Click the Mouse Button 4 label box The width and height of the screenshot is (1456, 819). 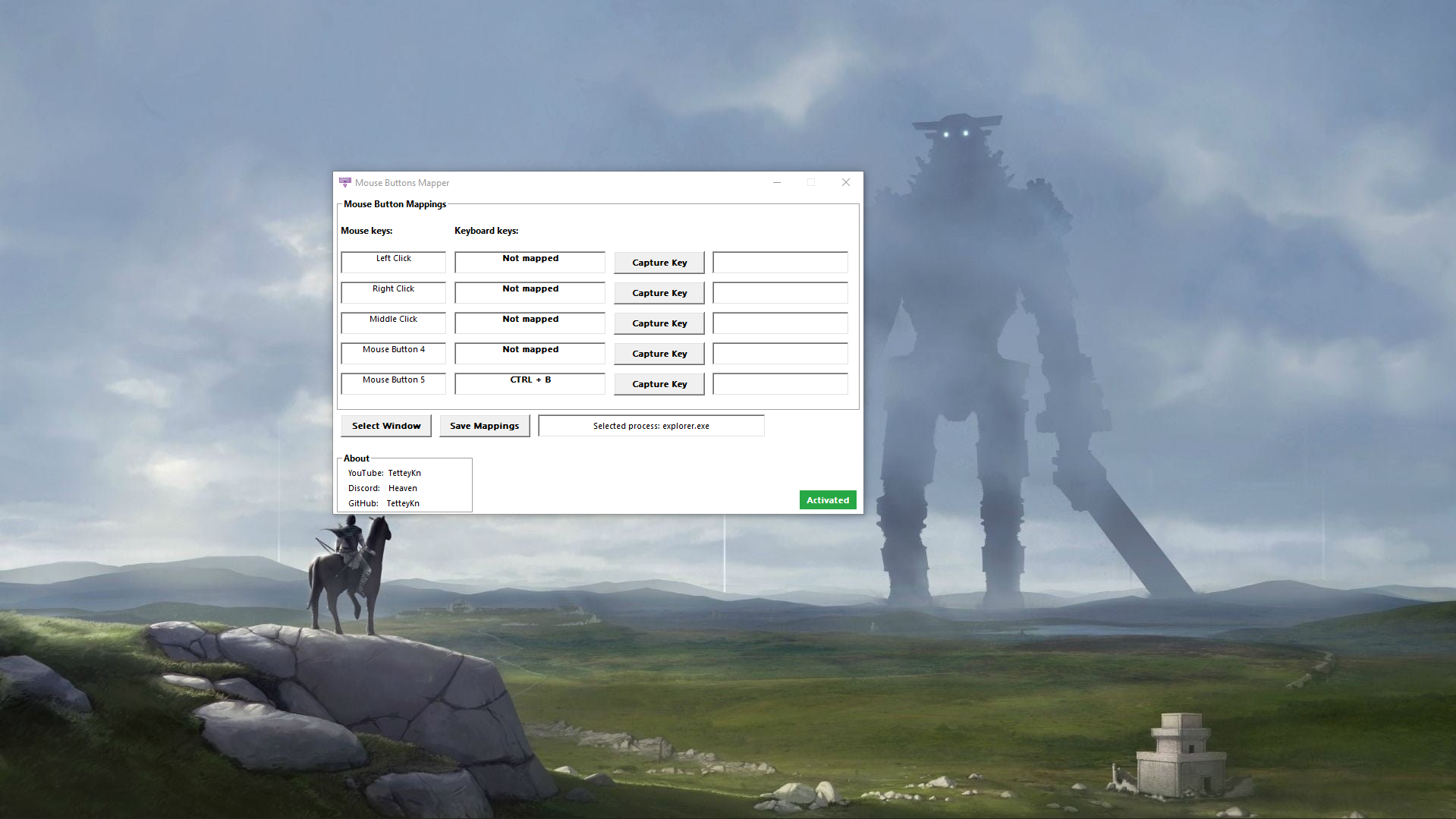[x=393, y=353]
